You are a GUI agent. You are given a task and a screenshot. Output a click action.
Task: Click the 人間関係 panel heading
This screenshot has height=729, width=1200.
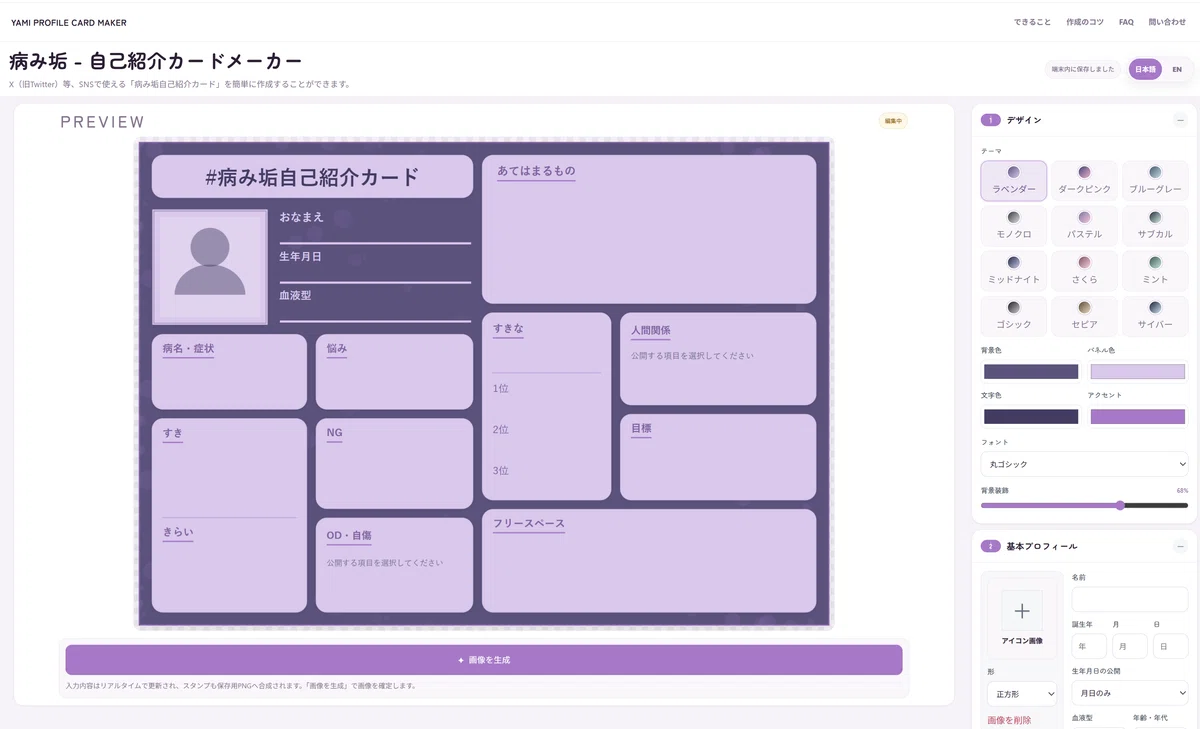[650, 330]
